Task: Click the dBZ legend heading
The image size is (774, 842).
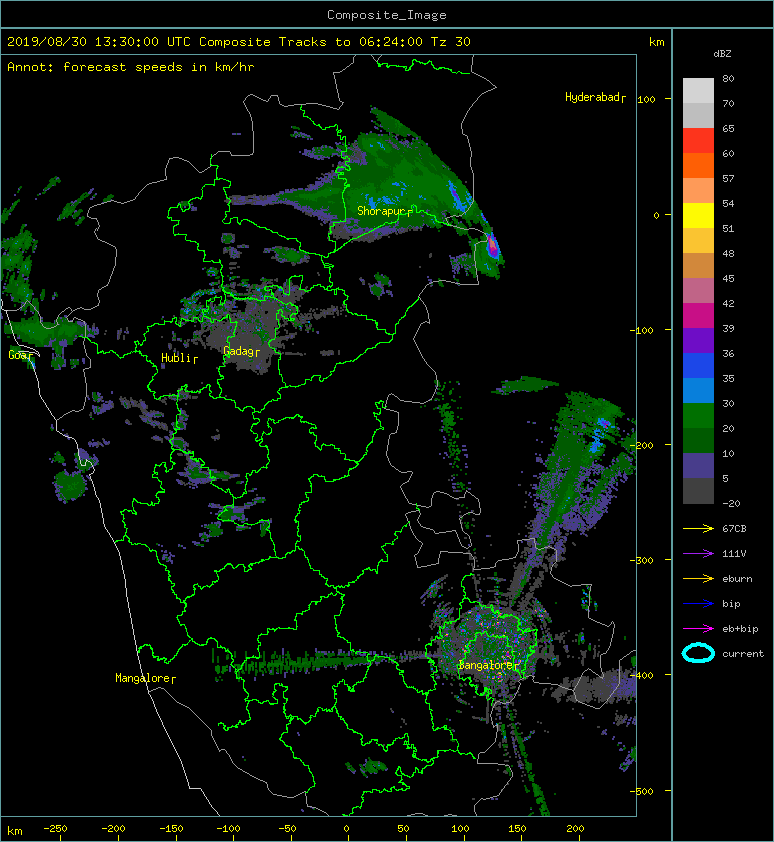Action: [722, 54]
